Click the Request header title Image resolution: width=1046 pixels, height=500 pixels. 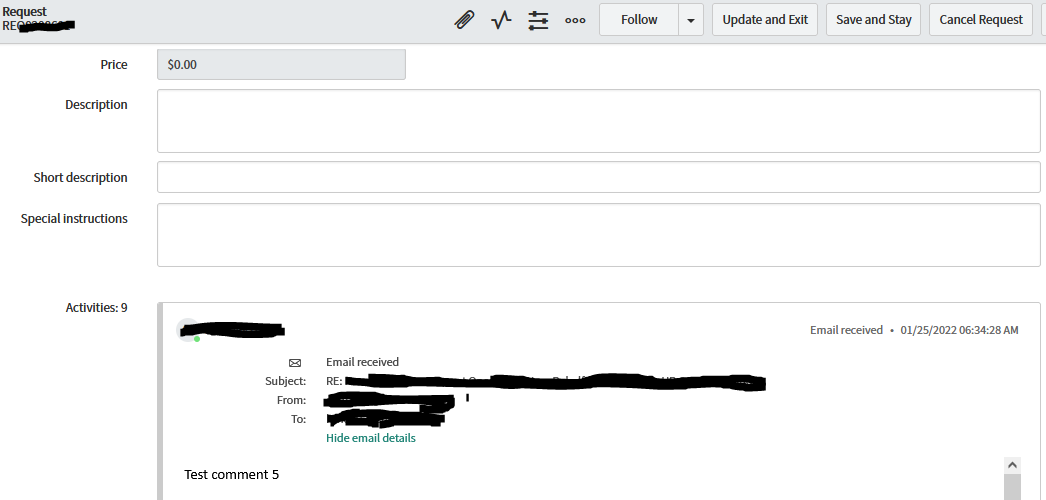click(x=25, y=11)
